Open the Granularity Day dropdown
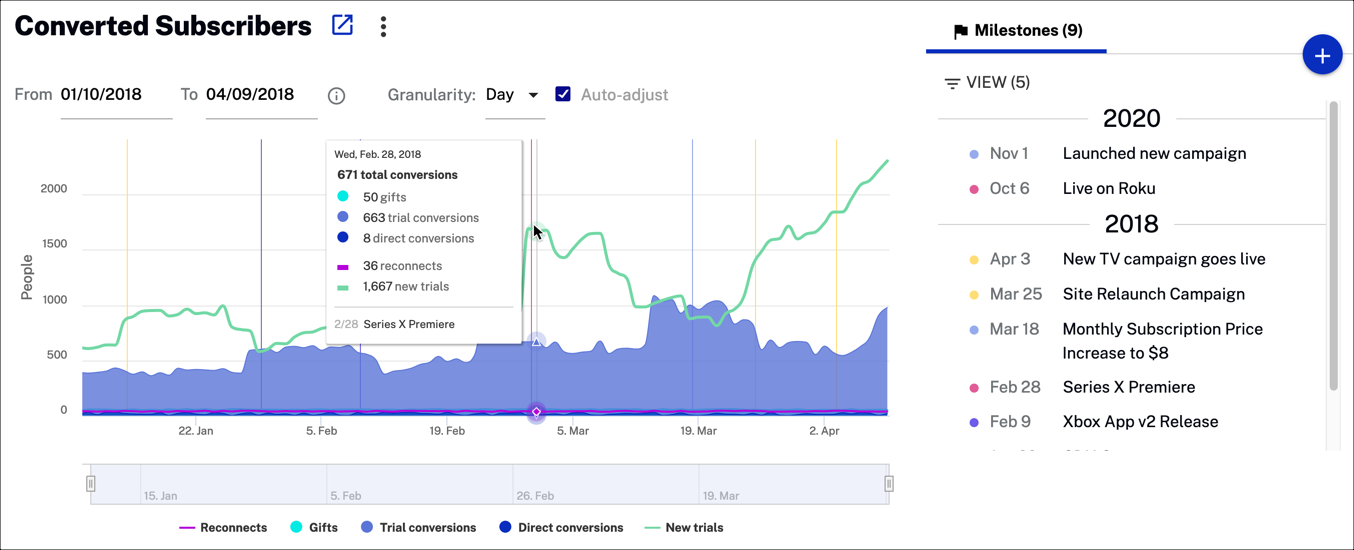Viewport: 1354px width, 550px height. 513,95
